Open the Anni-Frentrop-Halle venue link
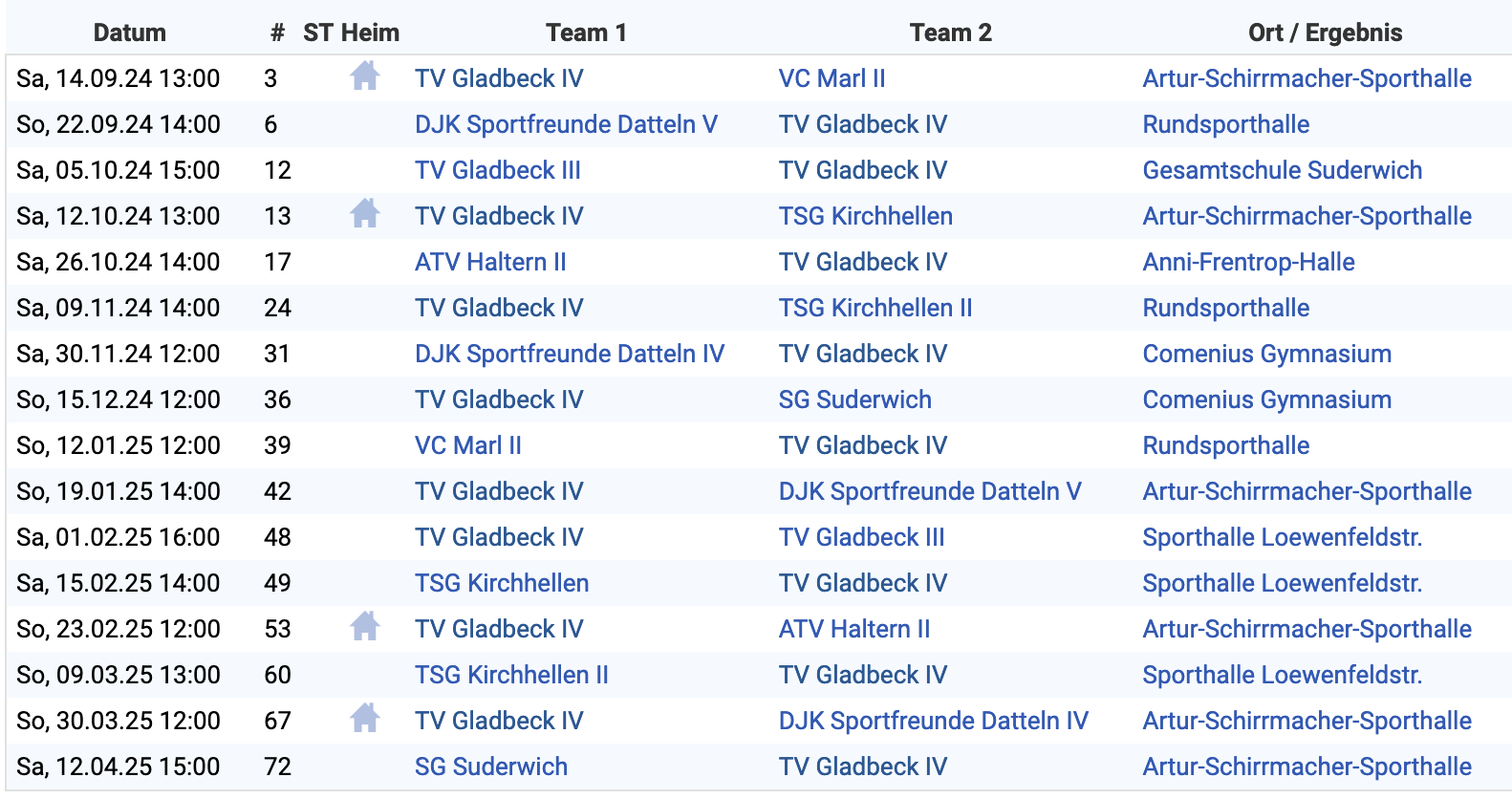Screen dimensions: 1512x799 click(x=1248, y=262)
